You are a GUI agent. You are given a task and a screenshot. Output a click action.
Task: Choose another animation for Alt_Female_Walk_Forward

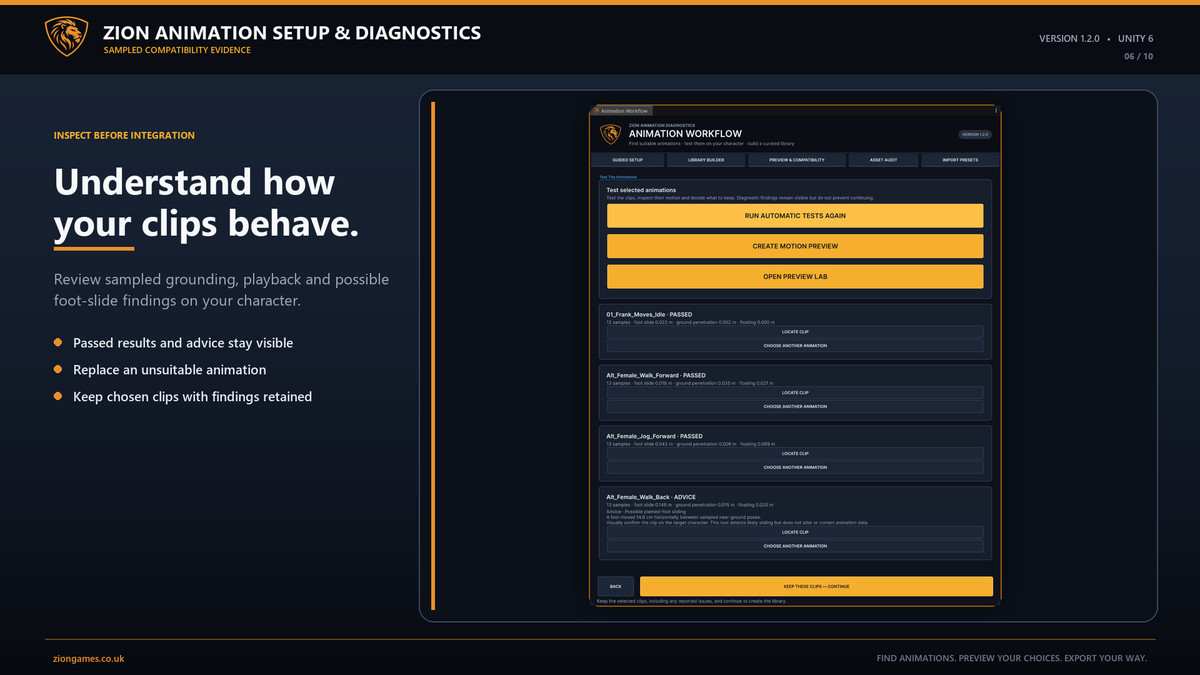point(795,407)
